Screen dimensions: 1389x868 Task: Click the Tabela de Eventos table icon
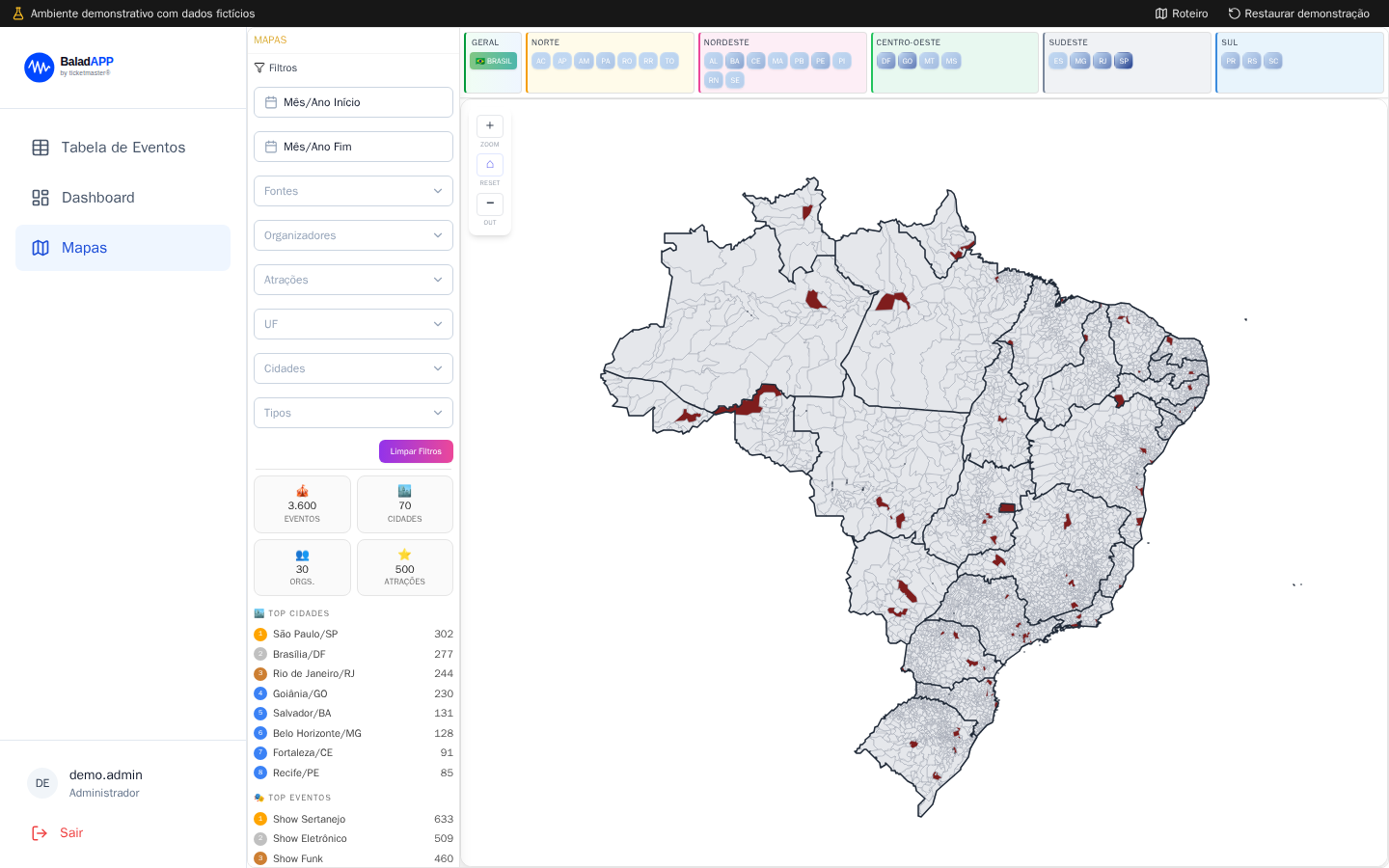tap(41, 148)
